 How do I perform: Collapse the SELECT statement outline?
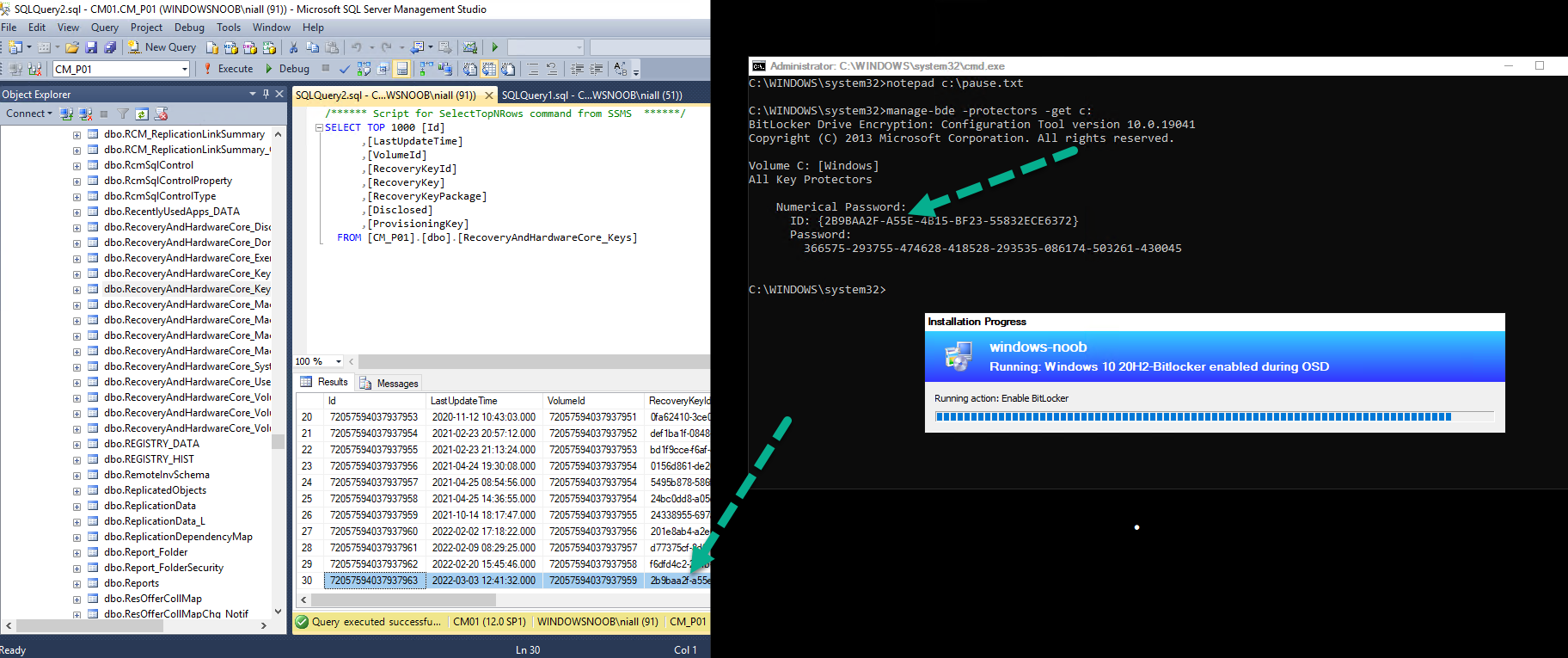320,127
